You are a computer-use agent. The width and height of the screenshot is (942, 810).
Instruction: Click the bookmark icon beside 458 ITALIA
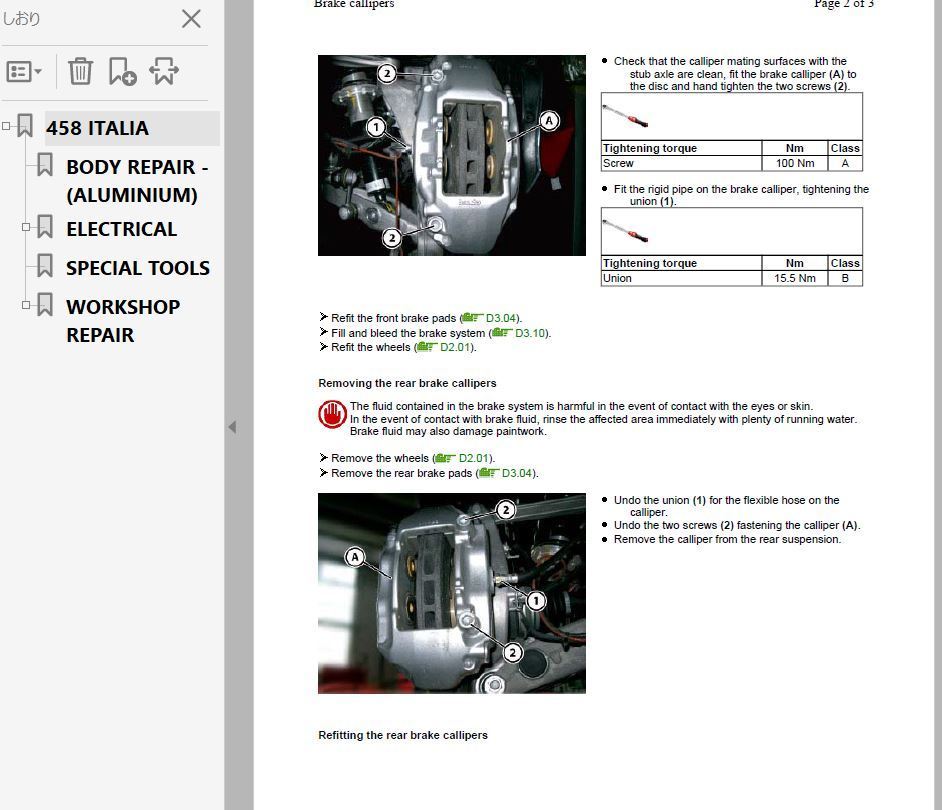[25, 126]
